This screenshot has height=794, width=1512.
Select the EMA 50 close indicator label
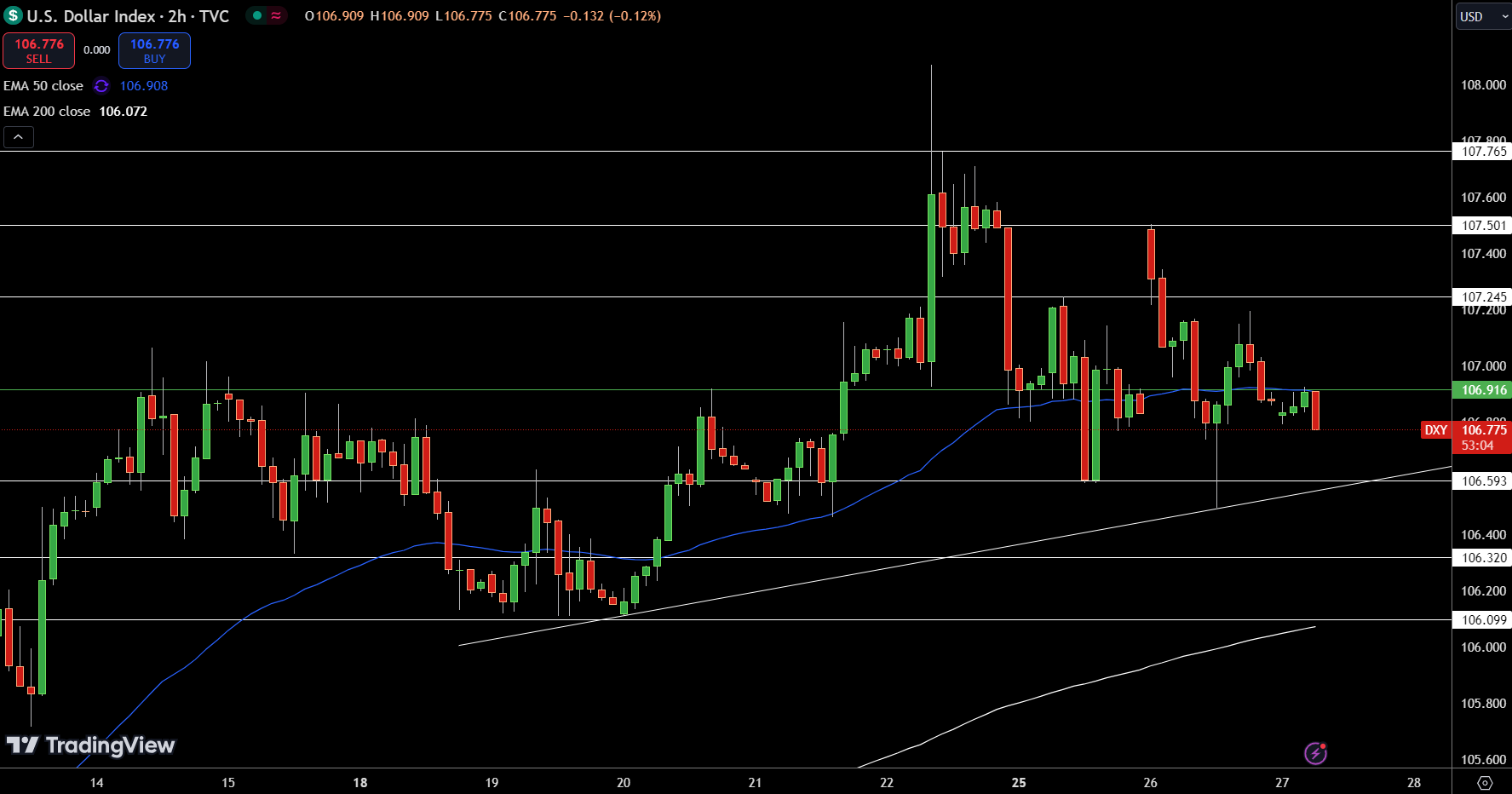(43, 86)
